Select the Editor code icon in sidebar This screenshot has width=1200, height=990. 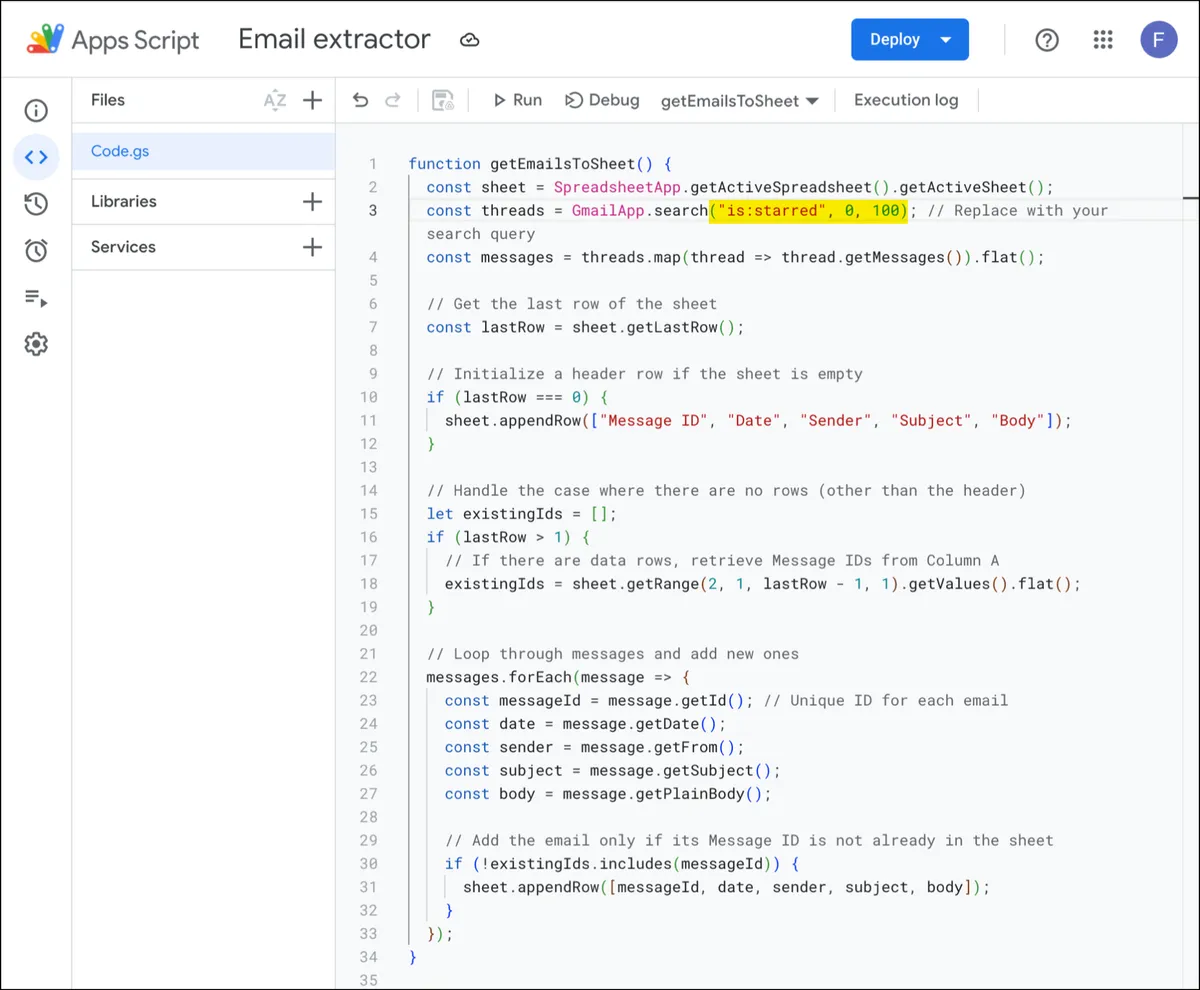click(x=36, y=157)
